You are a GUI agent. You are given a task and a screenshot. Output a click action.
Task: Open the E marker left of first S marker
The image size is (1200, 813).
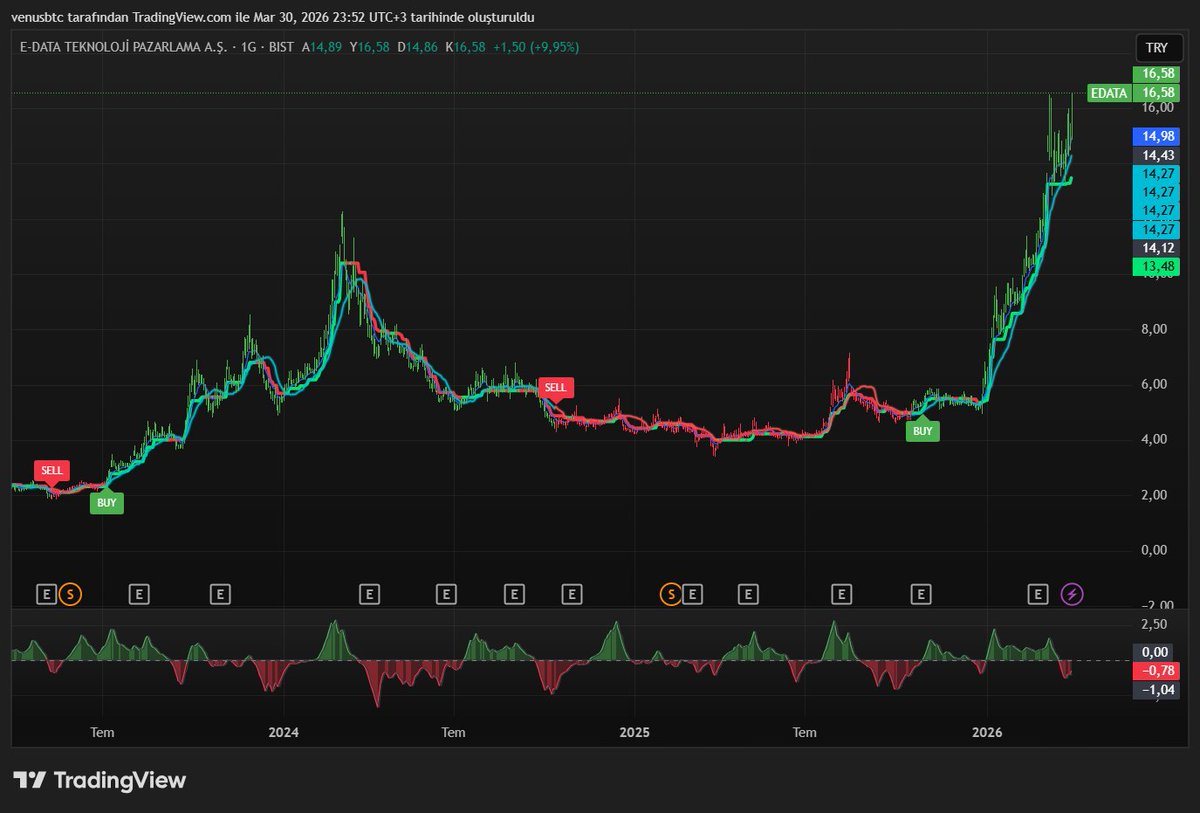(46, 594)
